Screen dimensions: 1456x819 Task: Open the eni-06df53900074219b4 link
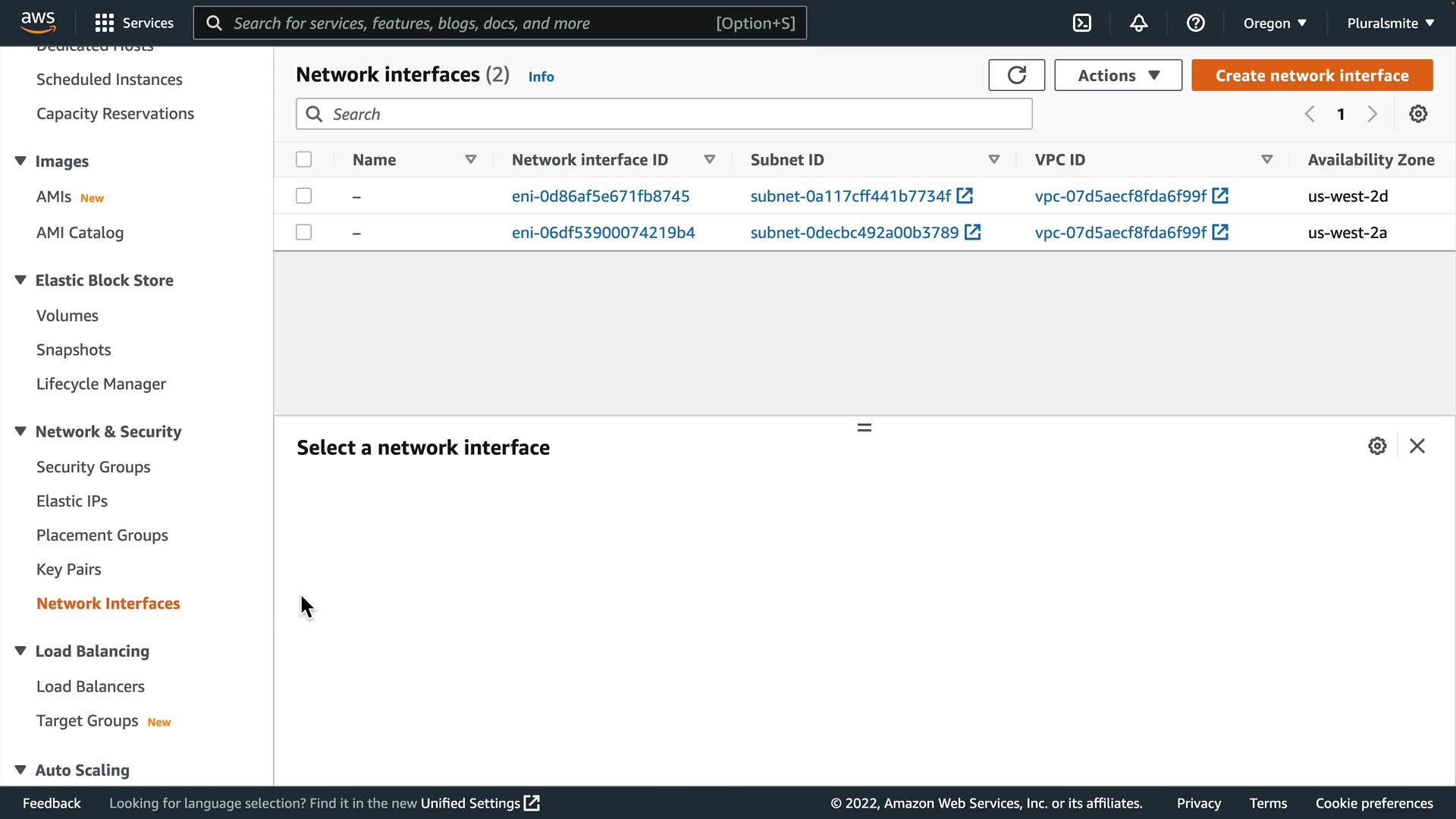(603, 232)
